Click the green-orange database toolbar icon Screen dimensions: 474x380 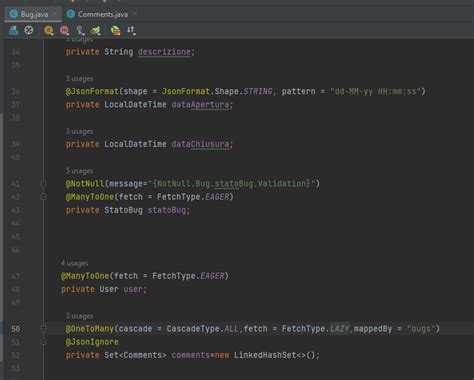pyautogui.click(x=116, y=31)
